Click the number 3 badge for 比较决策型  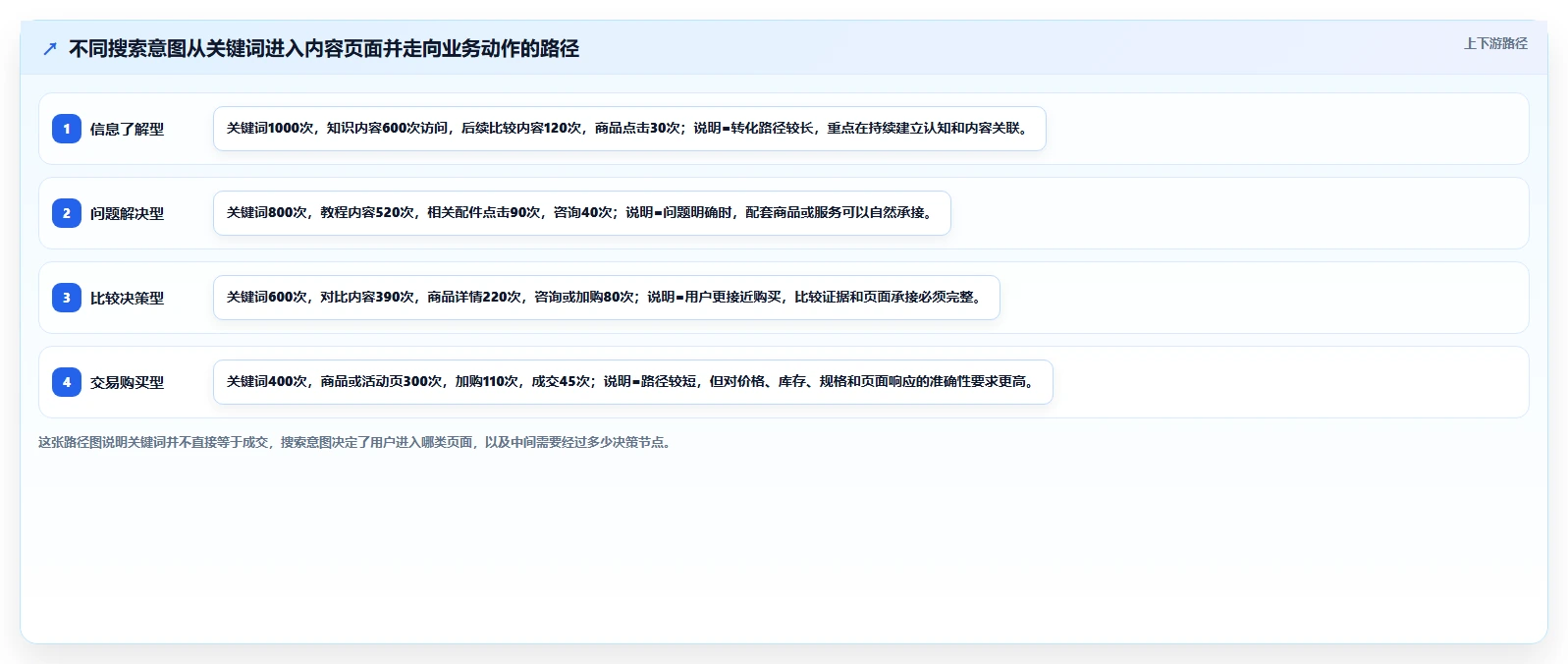(x=67, y=298)
